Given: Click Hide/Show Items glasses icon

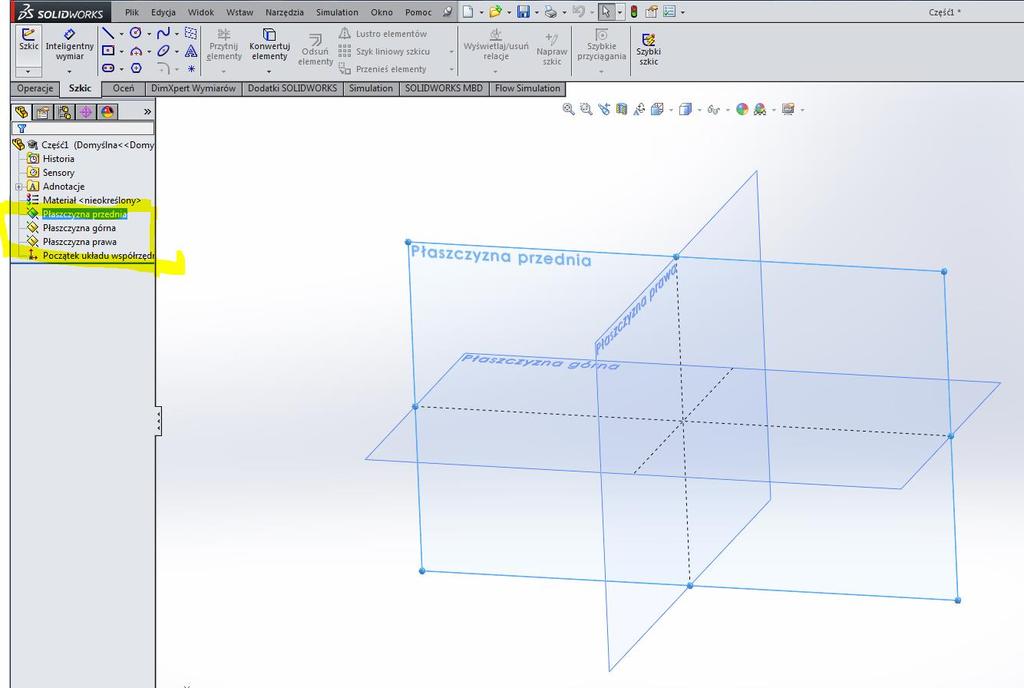Looking at the screenshot, I should [x=713, y=110].
